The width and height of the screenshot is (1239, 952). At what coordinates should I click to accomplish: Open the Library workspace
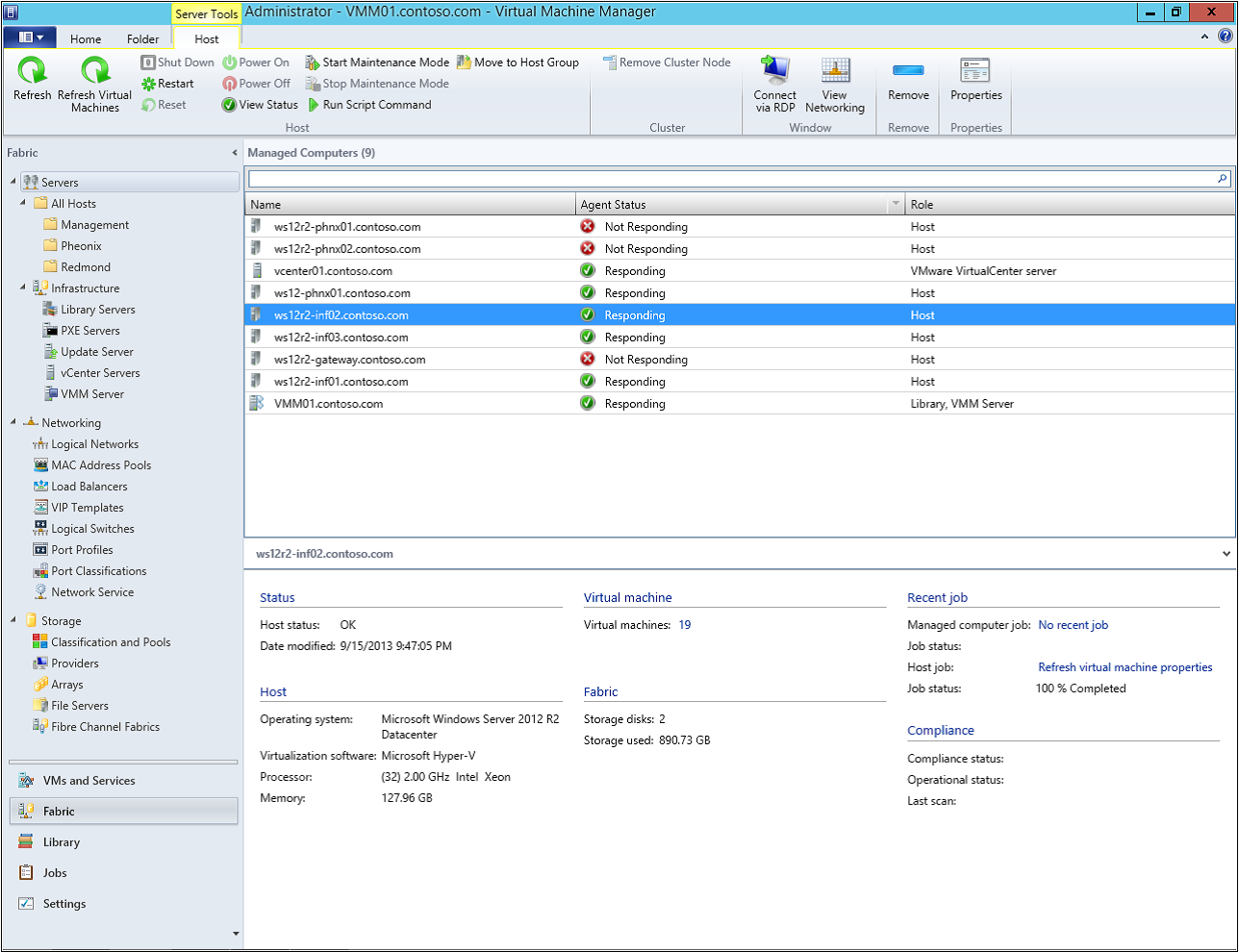tap(123, 842)
